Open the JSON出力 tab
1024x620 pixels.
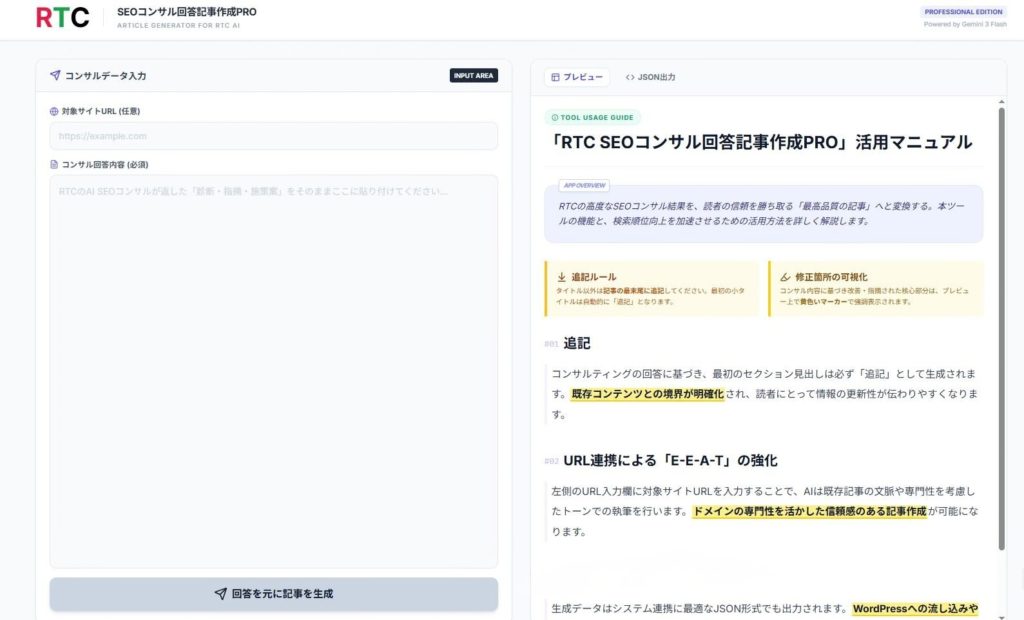click(x=650, y=77)
